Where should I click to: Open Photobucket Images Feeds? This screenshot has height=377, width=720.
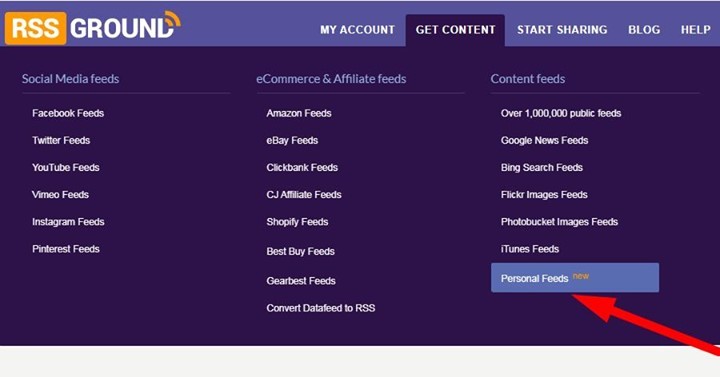point(559,222)
